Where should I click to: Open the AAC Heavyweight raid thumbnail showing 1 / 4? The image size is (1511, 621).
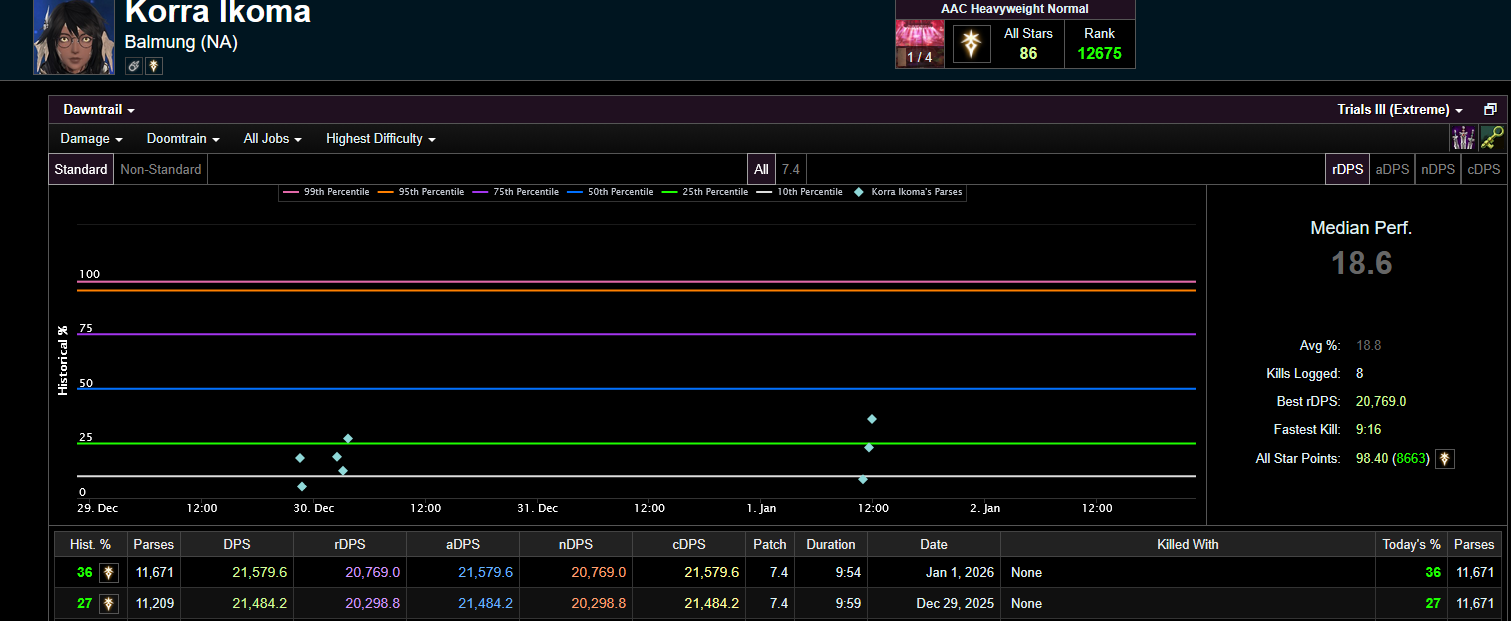click(919, 44)
